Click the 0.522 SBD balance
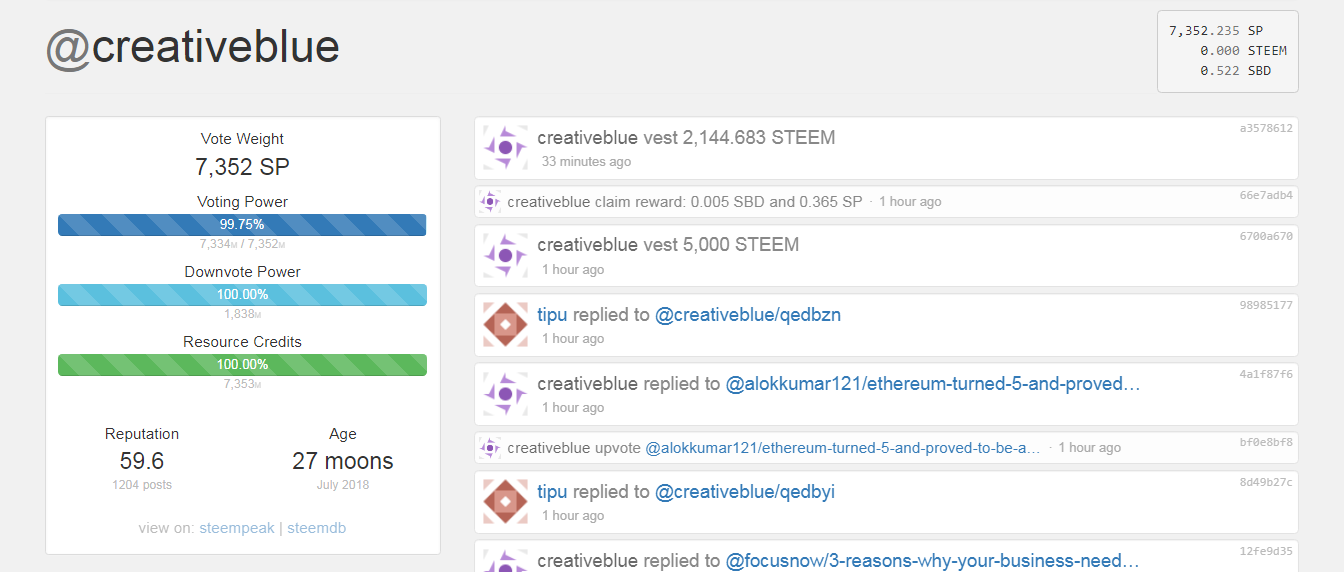 pos(1236,71)
